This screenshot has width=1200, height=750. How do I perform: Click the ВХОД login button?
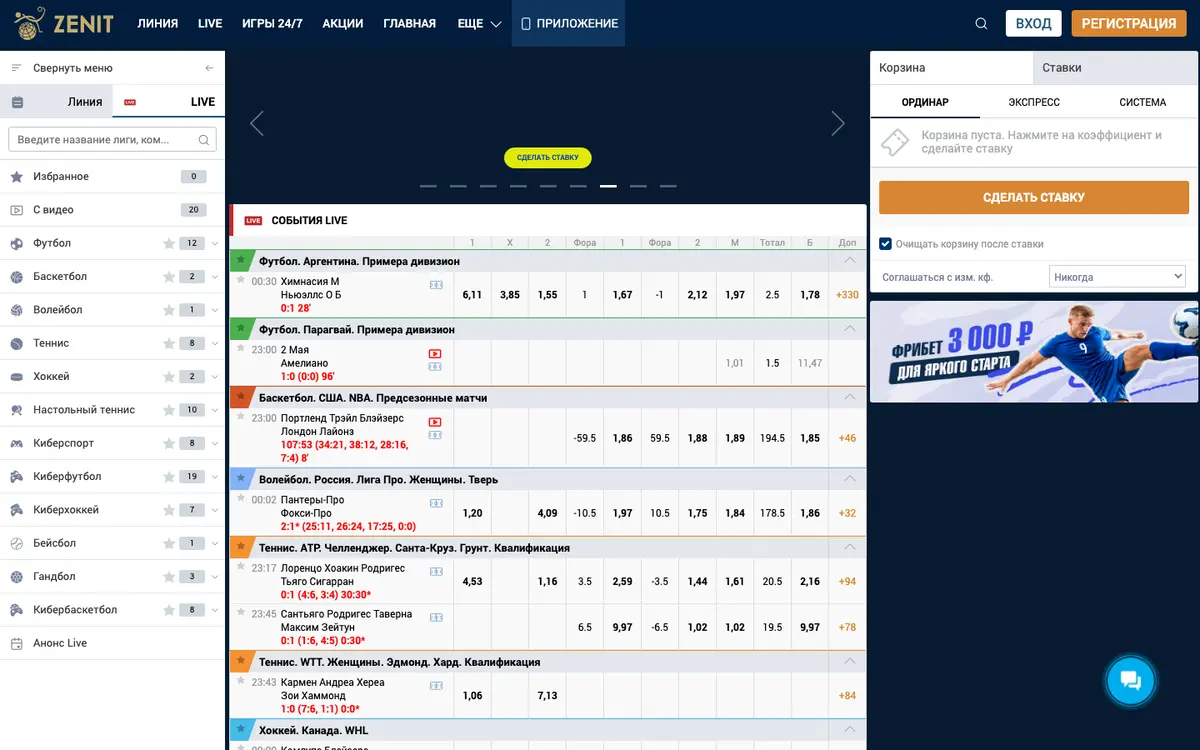click(x=1033, y=23)
